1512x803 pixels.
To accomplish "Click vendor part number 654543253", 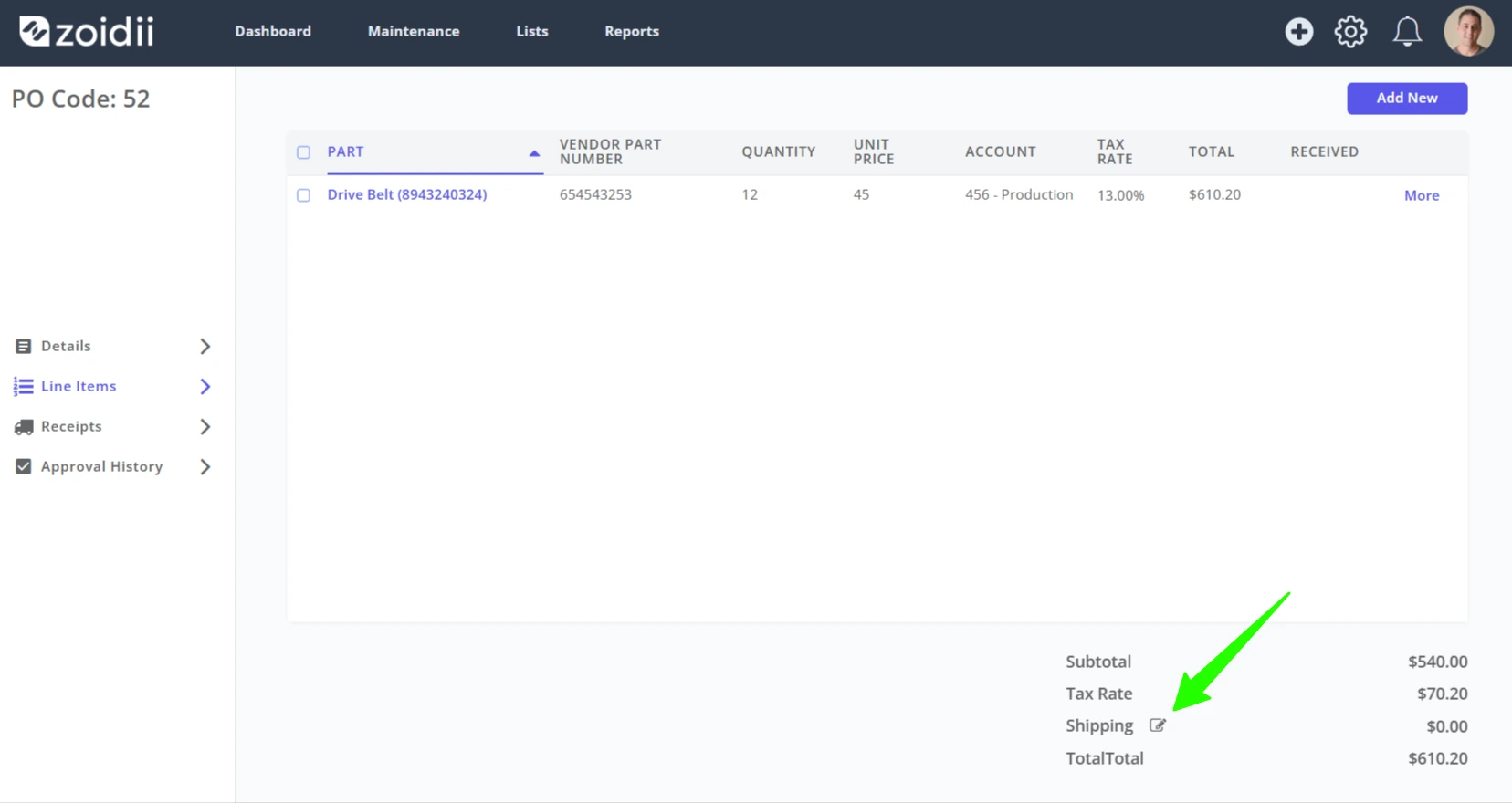I will click(x=595, y=194).
